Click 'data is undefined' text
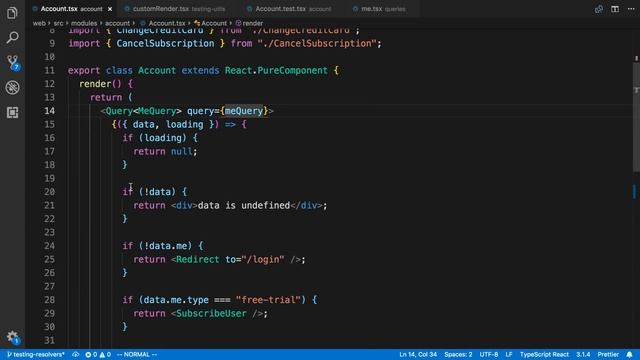The width and height of the screenshot is (640, 360). [244, 205]
